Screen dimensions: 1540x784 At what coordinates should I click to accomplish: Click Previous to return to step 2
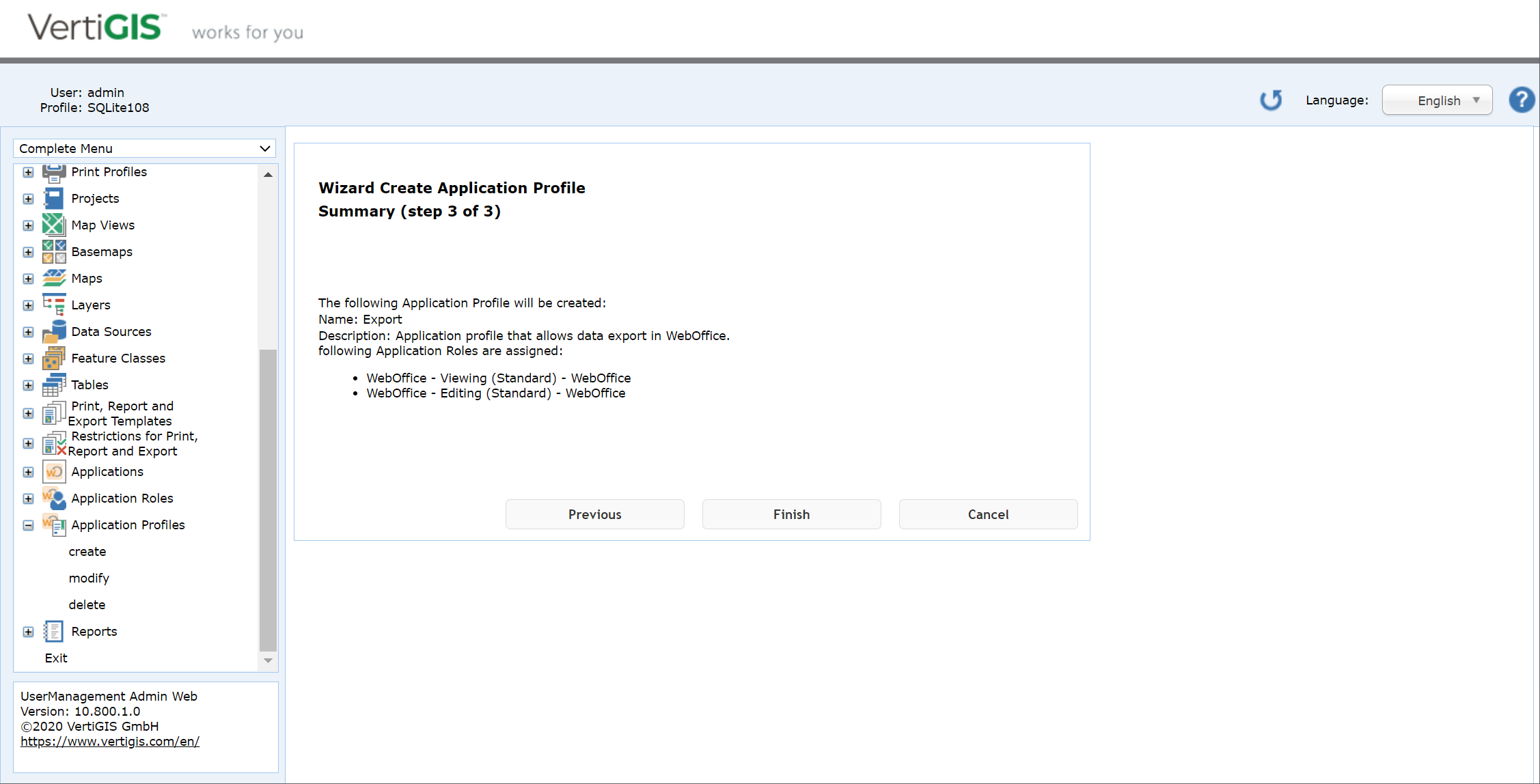click(594, 514)
